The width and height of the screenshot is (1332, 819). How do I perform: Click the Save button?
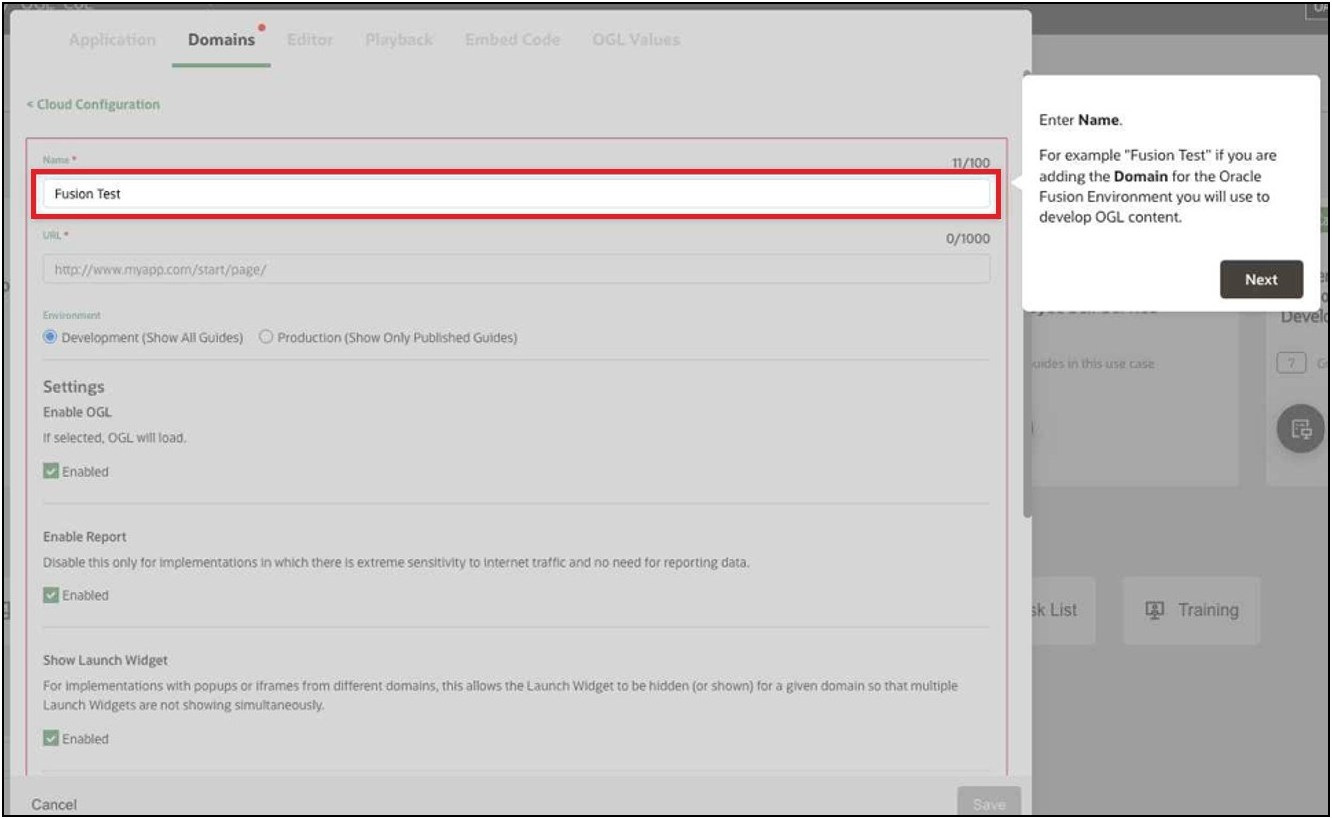point(988,804)
